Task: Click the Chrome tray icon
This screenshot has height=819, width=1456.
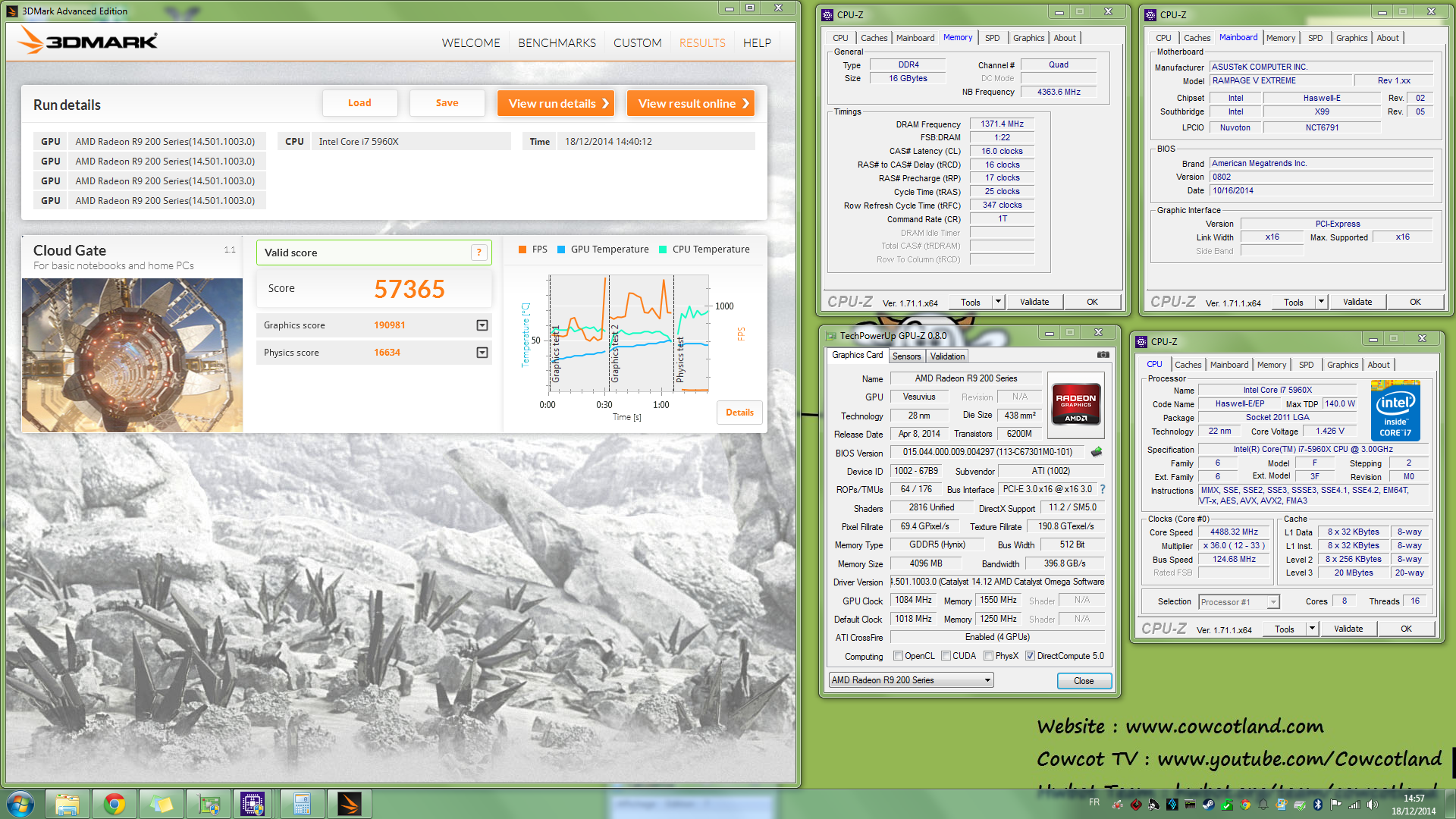Action: point(1245,805)
